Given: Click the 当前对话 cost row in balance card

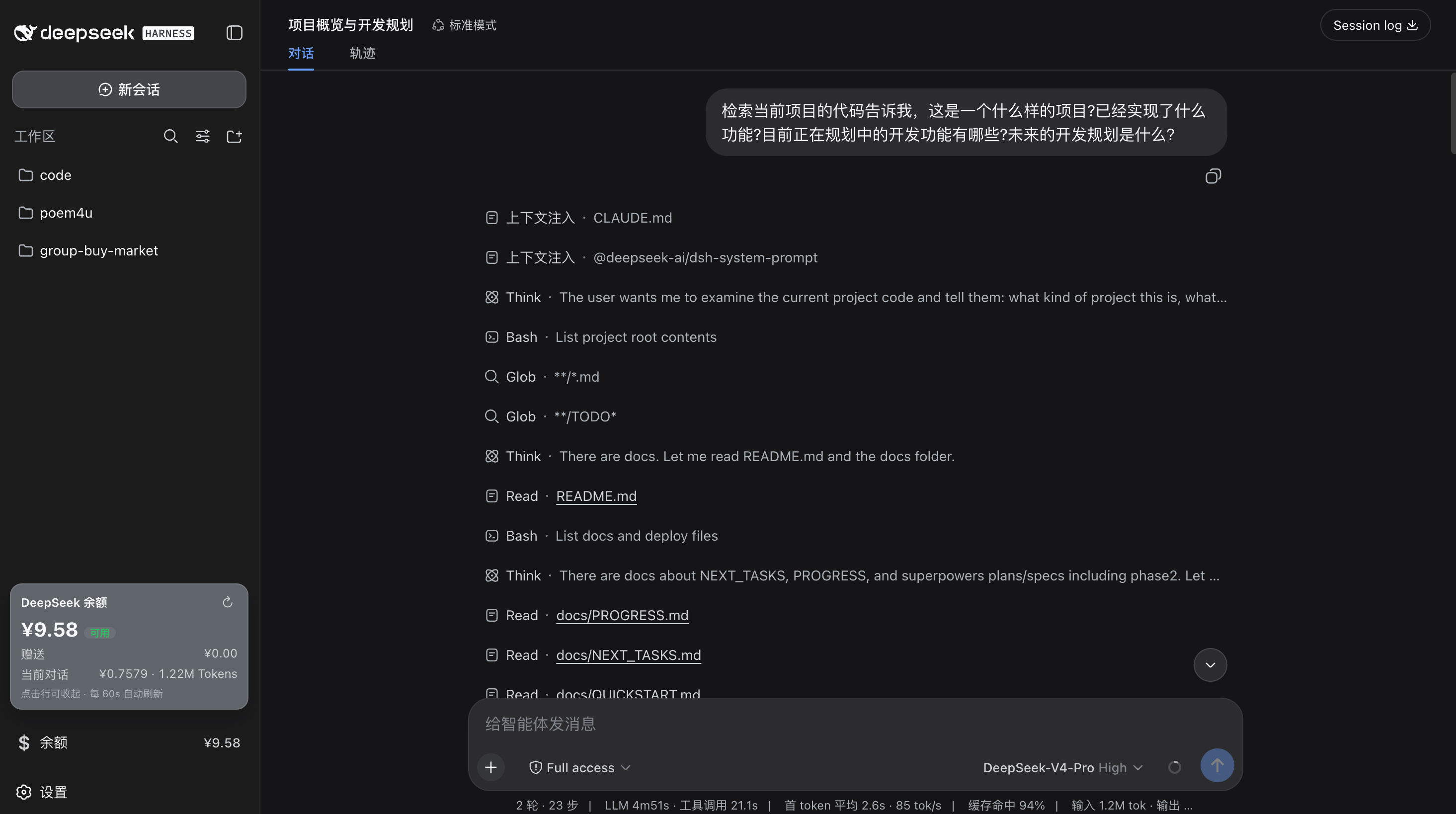Looking at the screenshot, I should pyautogui.click(x=129, y=674).
